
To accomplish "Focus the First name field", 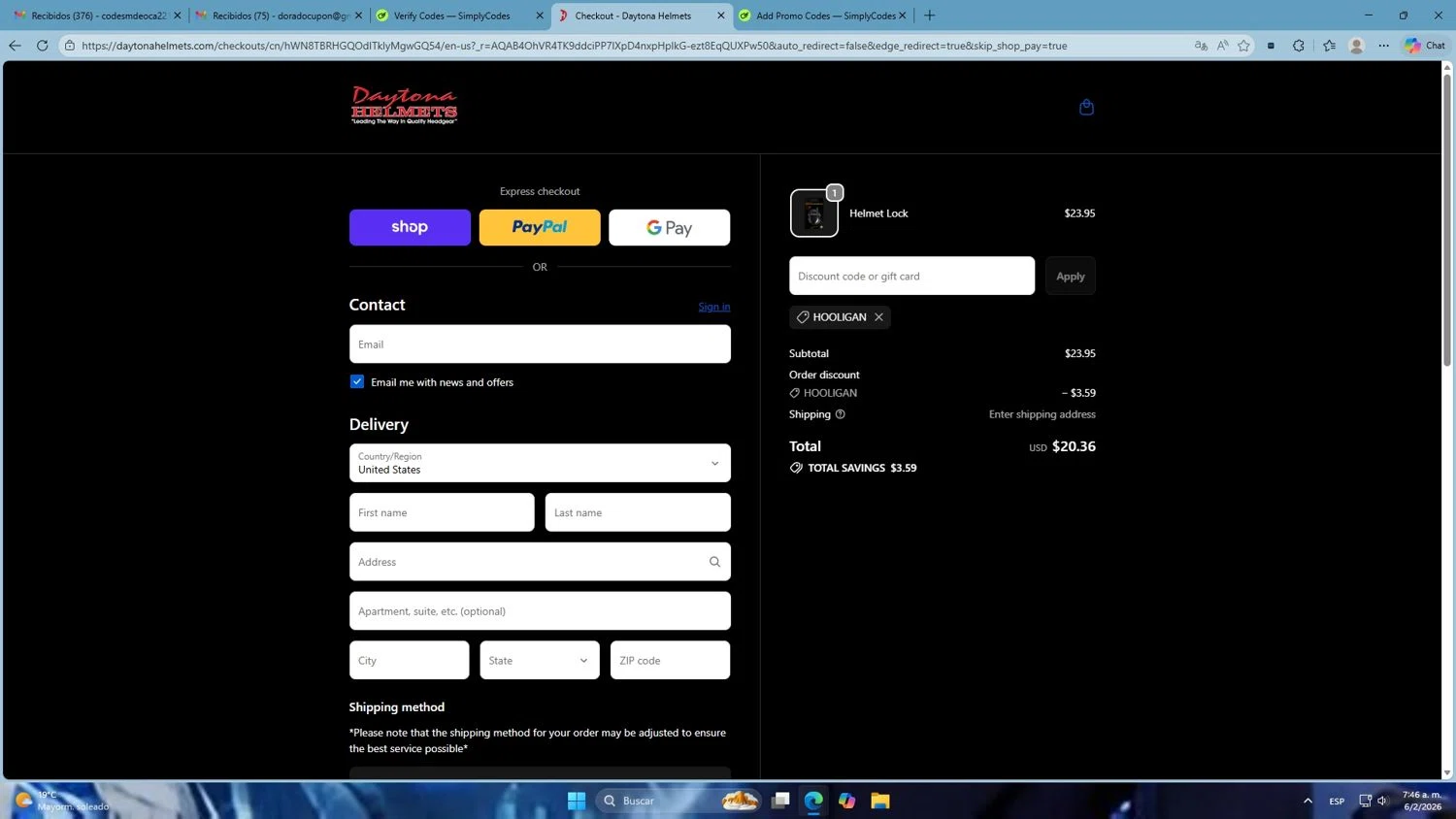I will [442, 512].
